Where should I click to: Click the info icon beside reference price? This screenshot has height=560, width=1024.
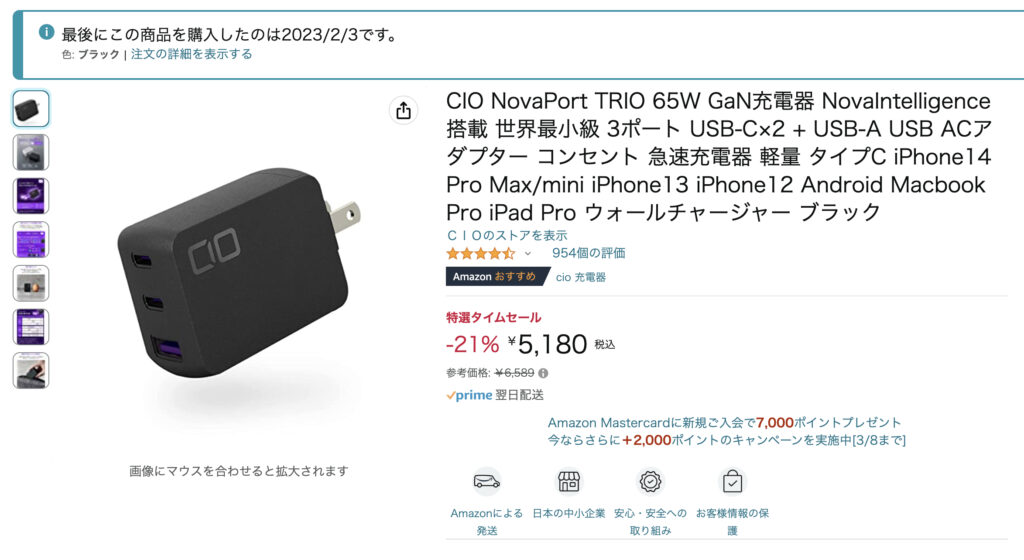point(543,373)
